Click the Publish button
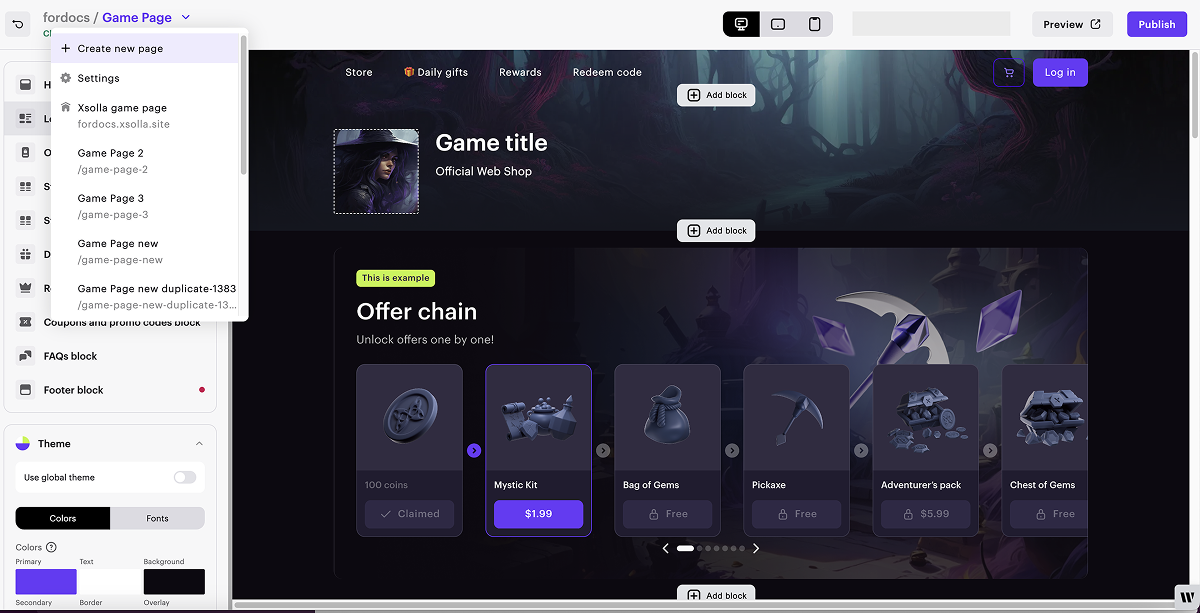Screen dimensions: 1200x613 click(1157, 24)
